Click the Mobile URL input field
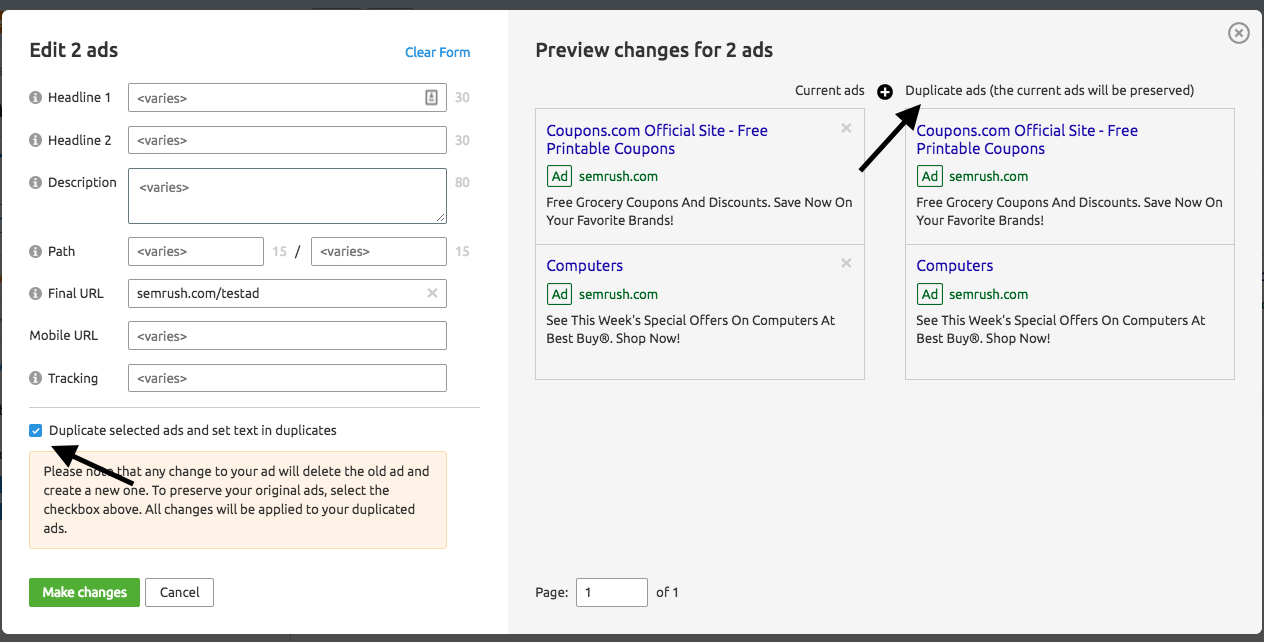The image size is (1264, 642). [287, 336]
